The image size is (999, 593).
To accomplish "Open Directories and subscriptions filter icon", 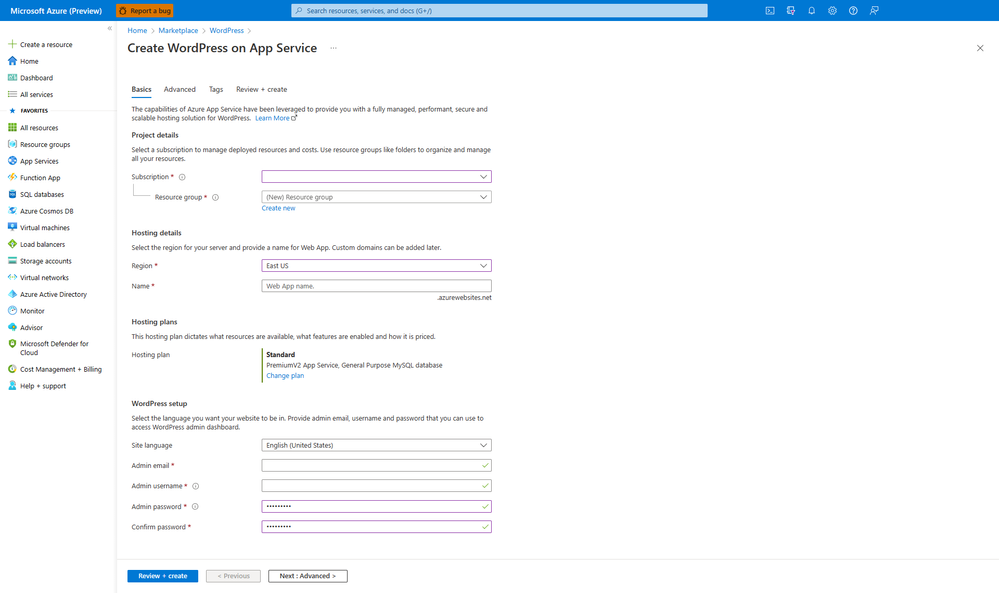I will [x=791, y=11].
